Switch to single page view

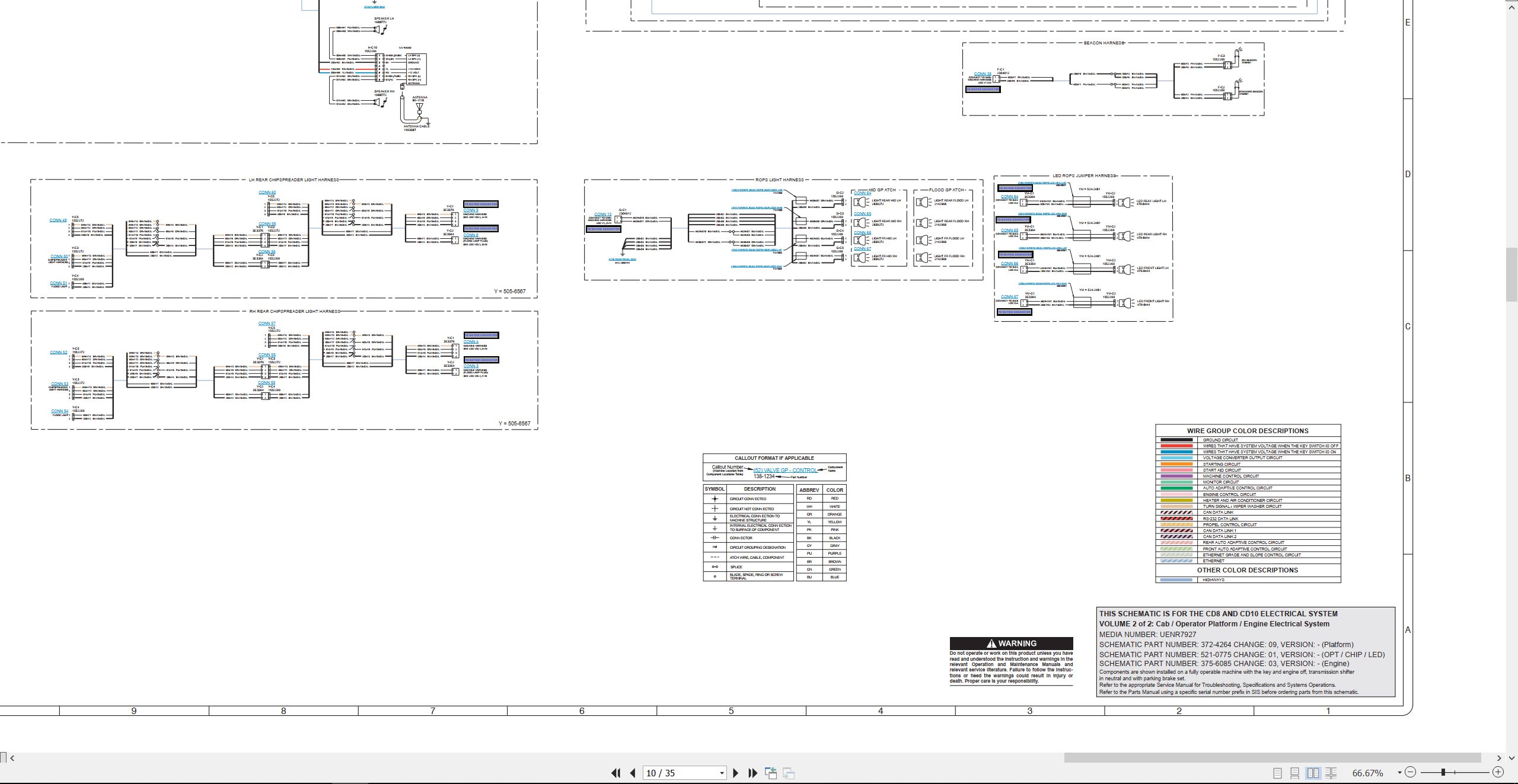[1278, 773]
